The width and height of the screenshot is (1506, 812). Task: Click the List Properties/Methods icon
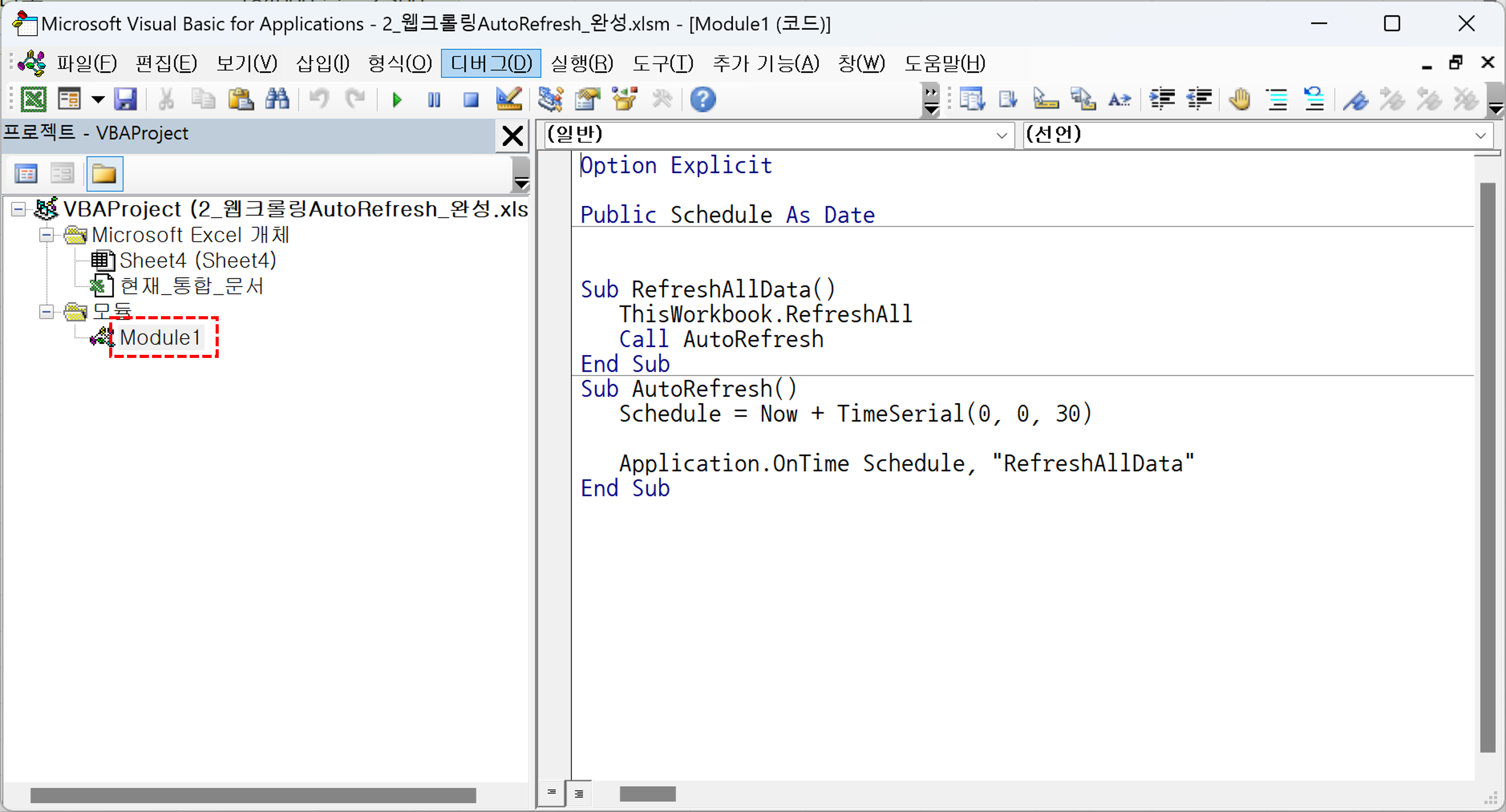(972, 99)
